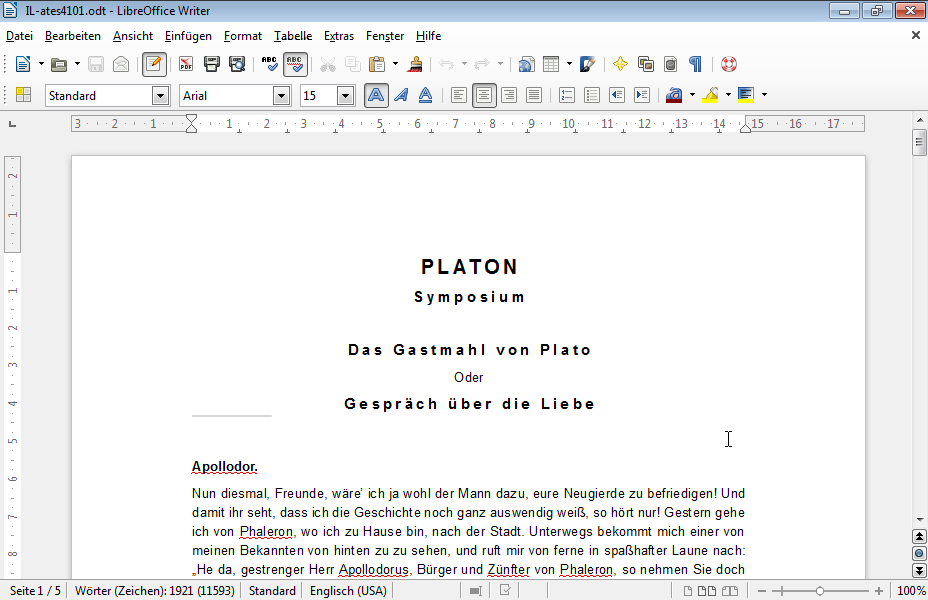
Task: Click the zoom in plus button
Action: pos(879,591)
